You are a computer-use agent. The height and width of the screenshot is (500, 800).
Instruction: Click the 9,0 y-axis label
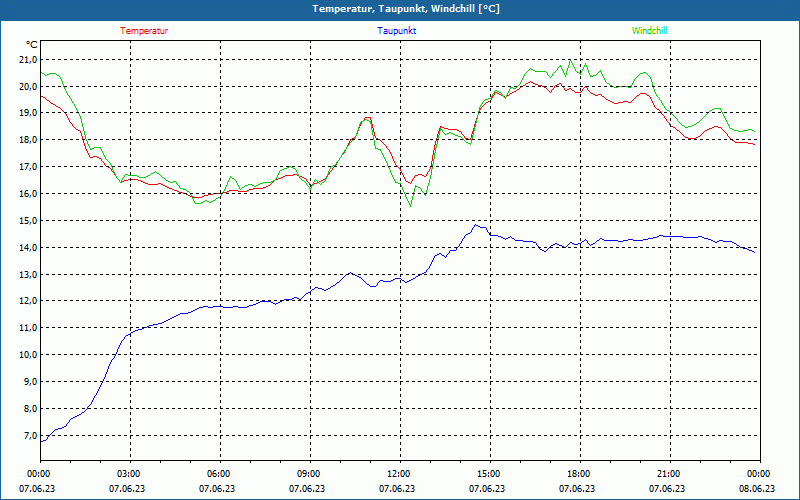tap(30, 382)
